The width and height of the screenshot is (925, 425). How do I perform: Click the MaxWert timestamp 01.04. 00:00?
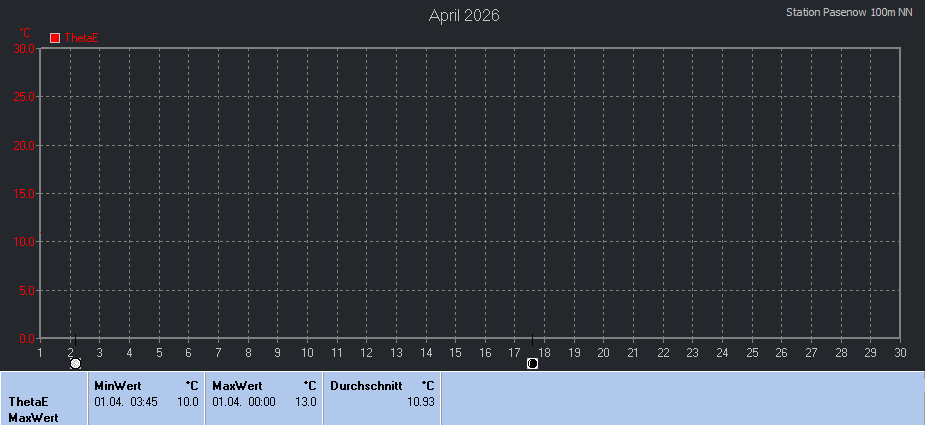244,401
